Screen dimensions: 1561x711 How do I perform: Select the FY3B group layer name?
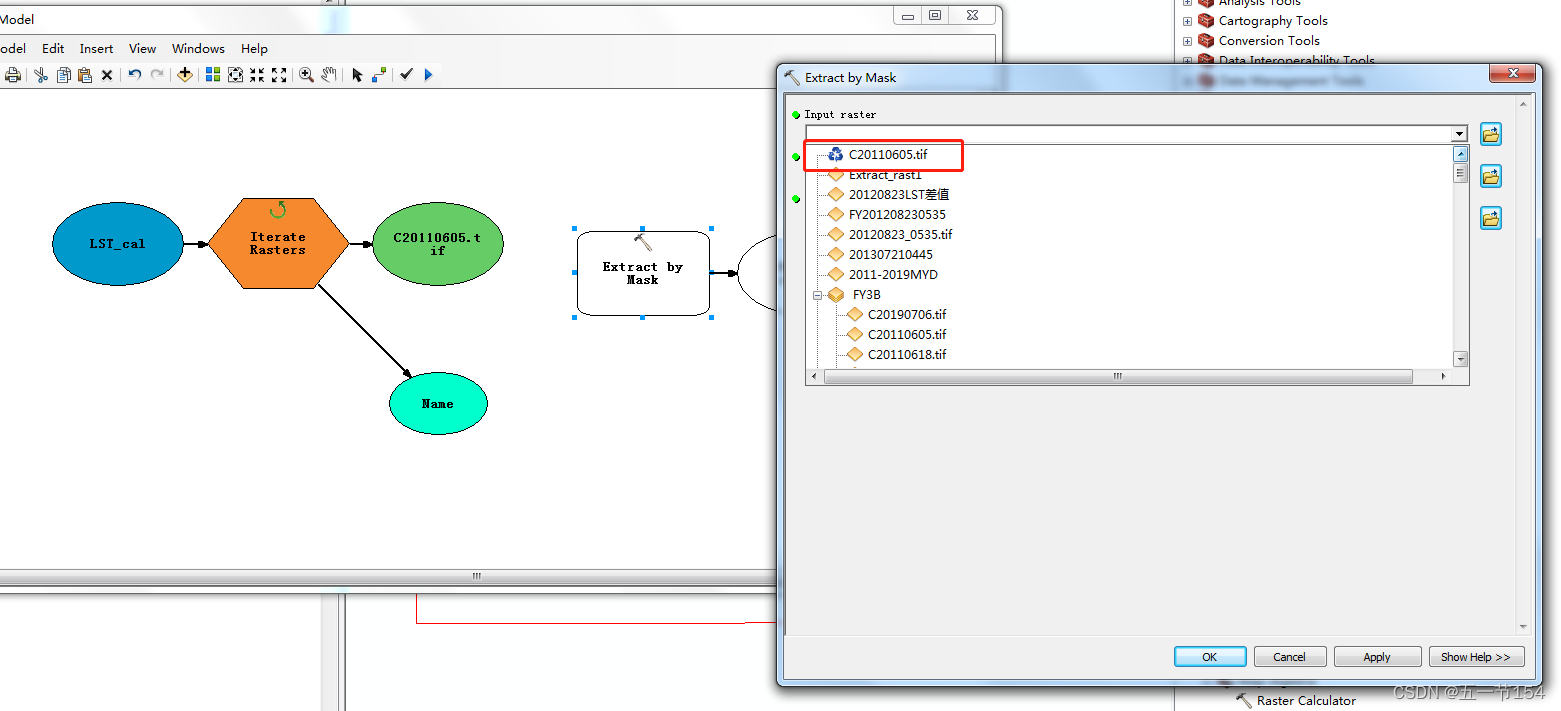pos(866,295)
